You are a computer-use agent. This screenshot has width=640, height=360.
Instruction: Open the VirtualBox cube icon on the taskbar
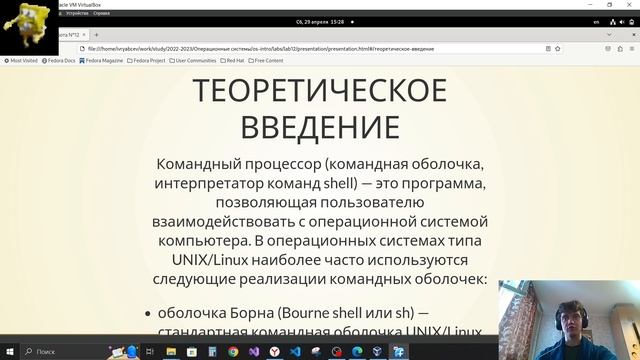[378, 351]
